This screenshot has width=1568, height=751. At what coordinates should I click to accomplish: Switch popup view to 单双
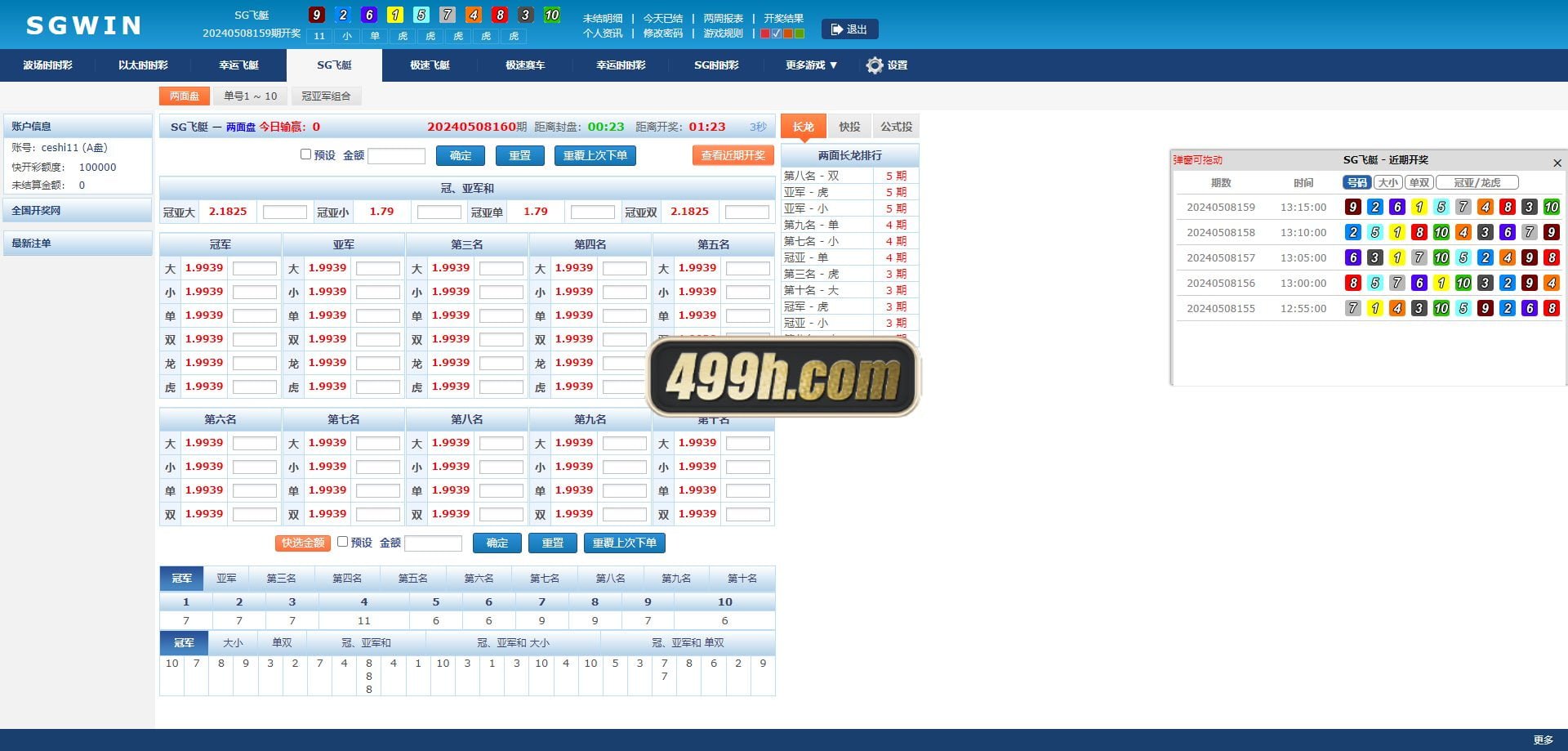click(1419, 183)
